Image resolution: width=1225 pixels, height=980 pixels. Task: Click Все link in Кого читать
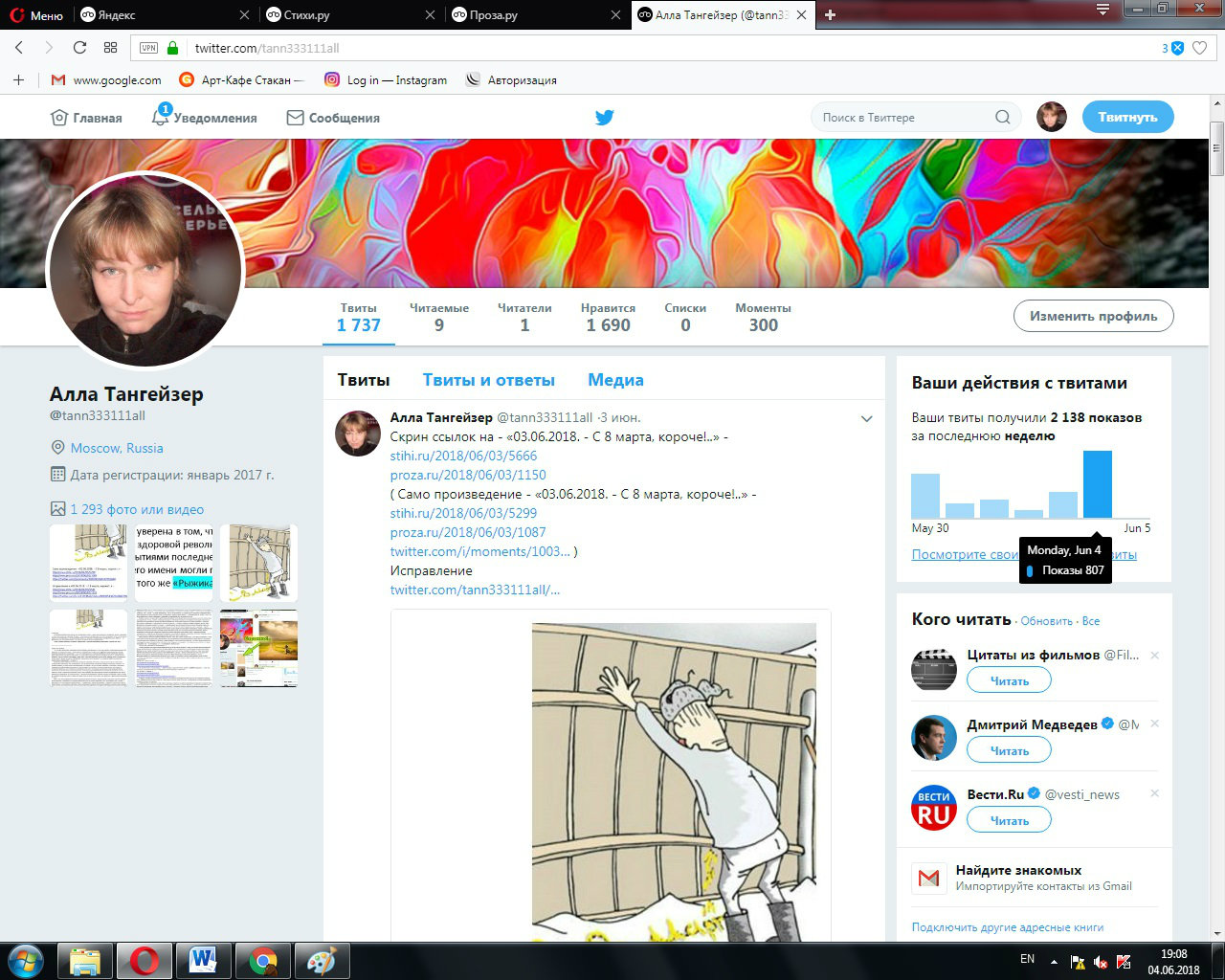1090,621
